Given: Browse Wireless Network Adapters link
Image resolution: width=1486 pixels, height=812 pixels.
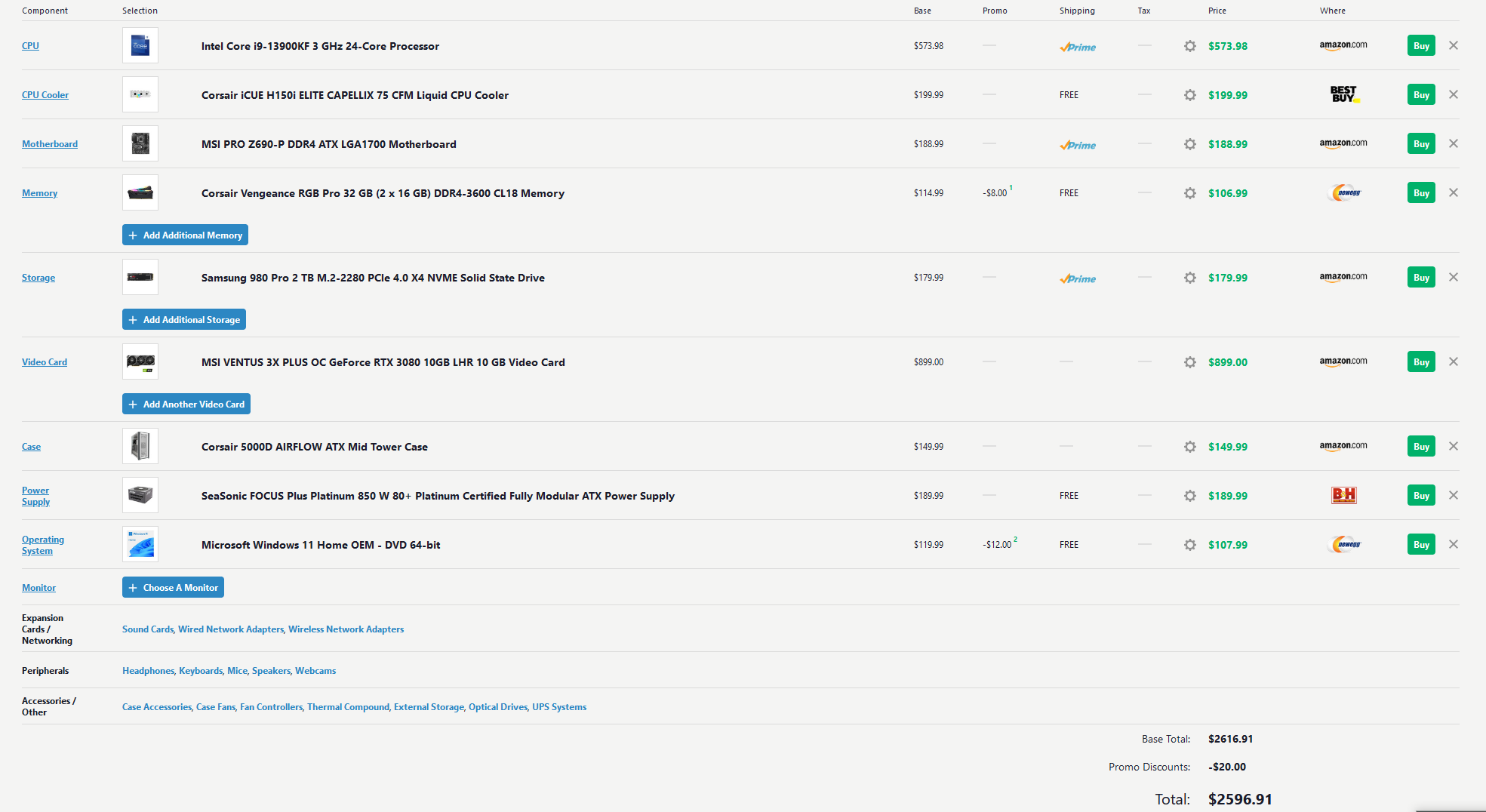Looking at the screenshot, I should pos(346,629).
